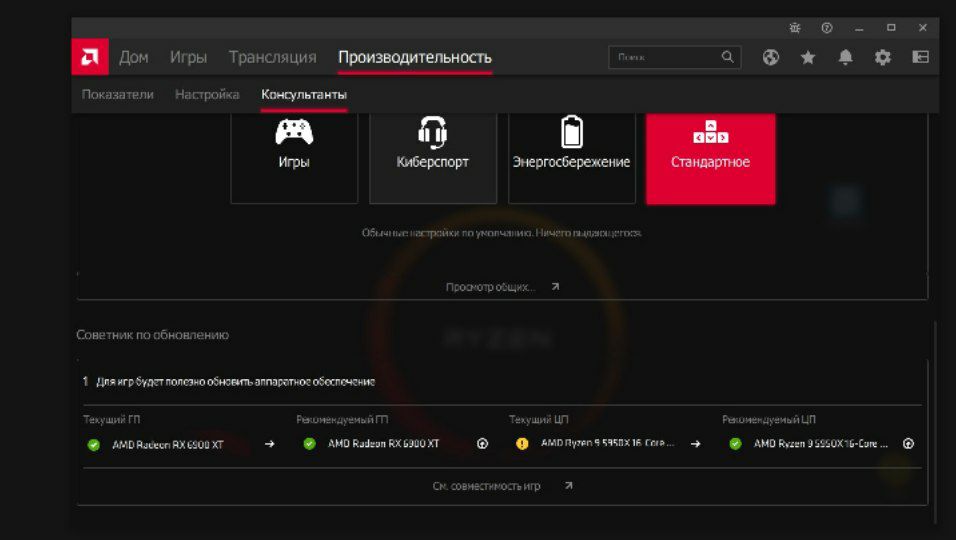Choose the Игры gamepad profile card
The width and height of the screenshot is (956, 540).
(294, 158)
